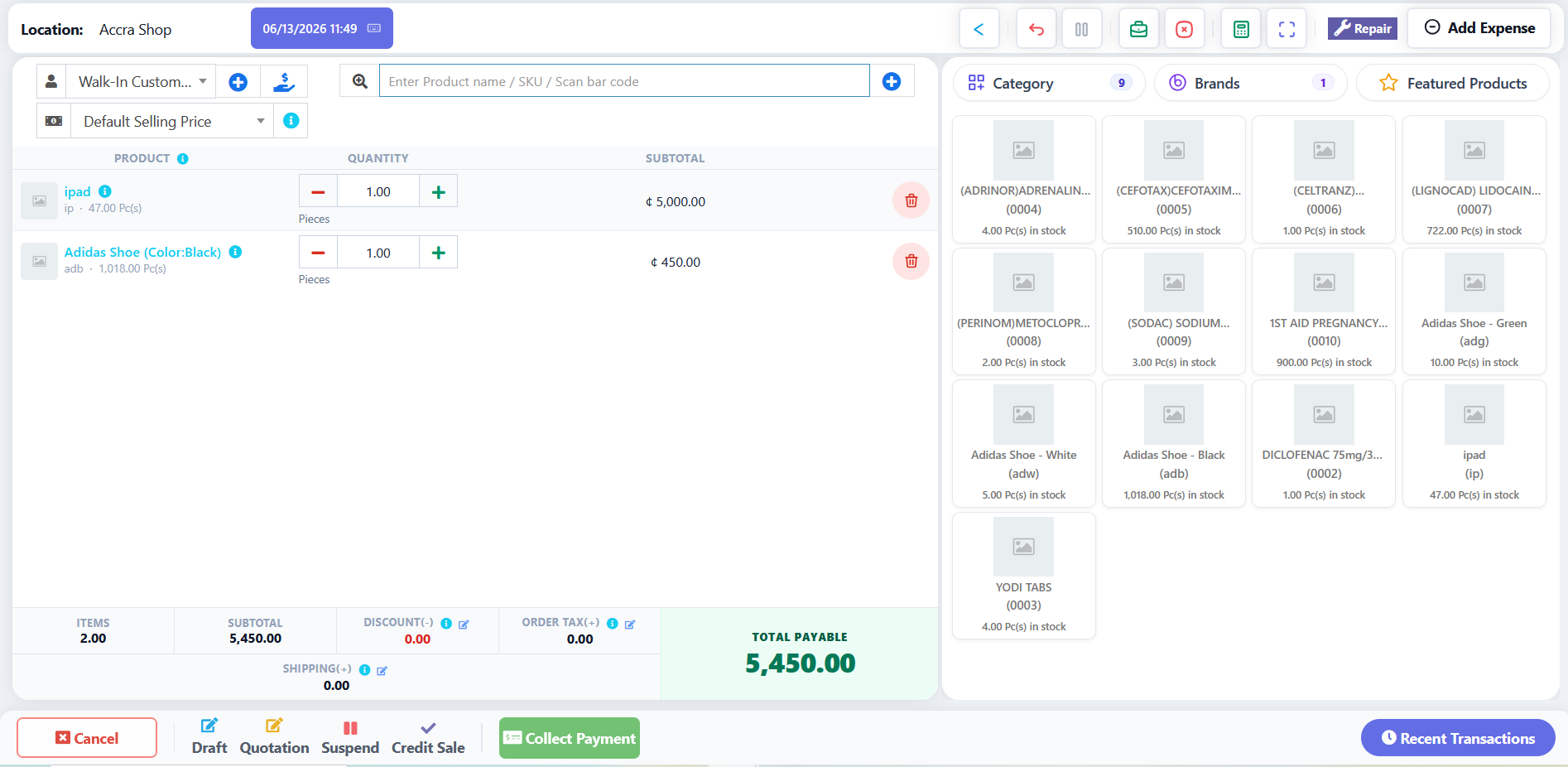This screenshot has width=1568, height=767.
Task: Click the Shipping info icon
Action: point(364,669)
